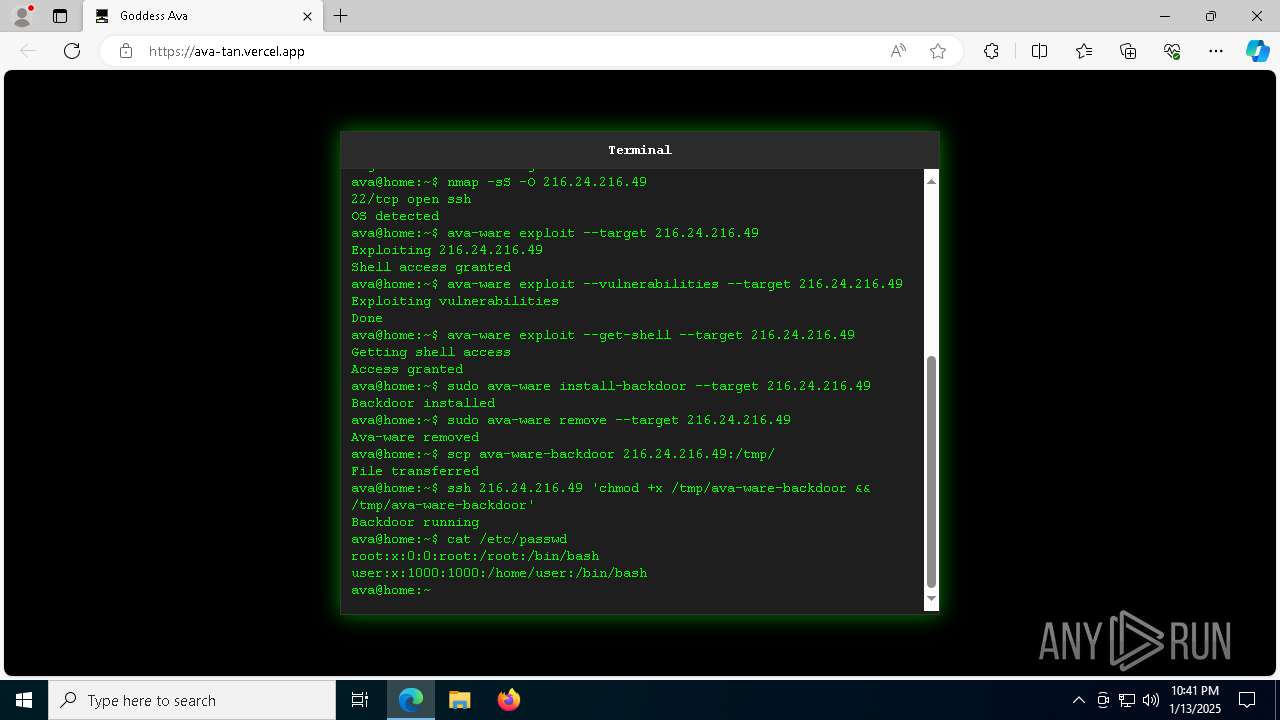Image resolution: width=1280 pixels, height=720 pixels.
Task: Open the notification center
Action: [1247, 700]
